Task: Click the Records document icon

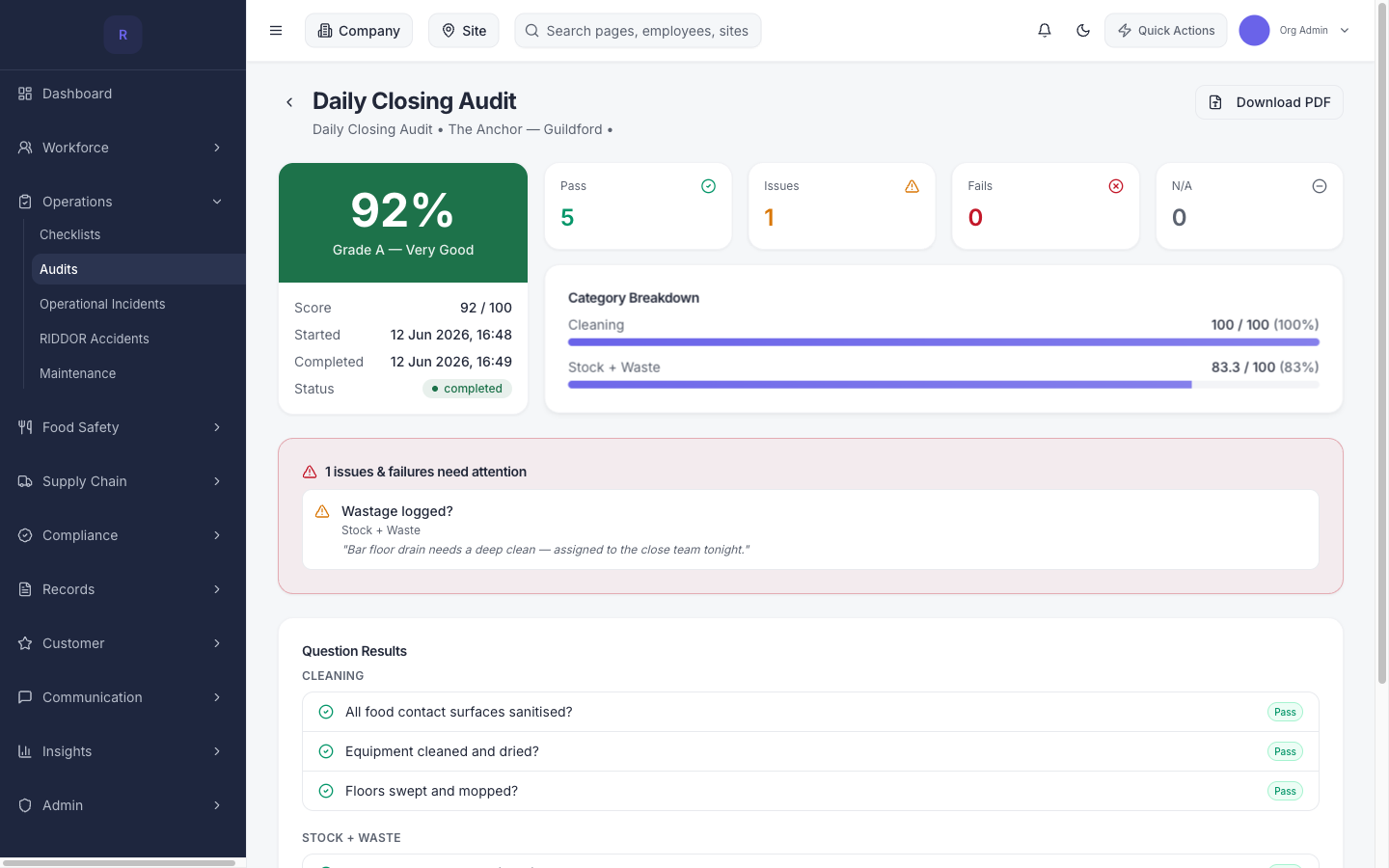Action: click(25, 589)
